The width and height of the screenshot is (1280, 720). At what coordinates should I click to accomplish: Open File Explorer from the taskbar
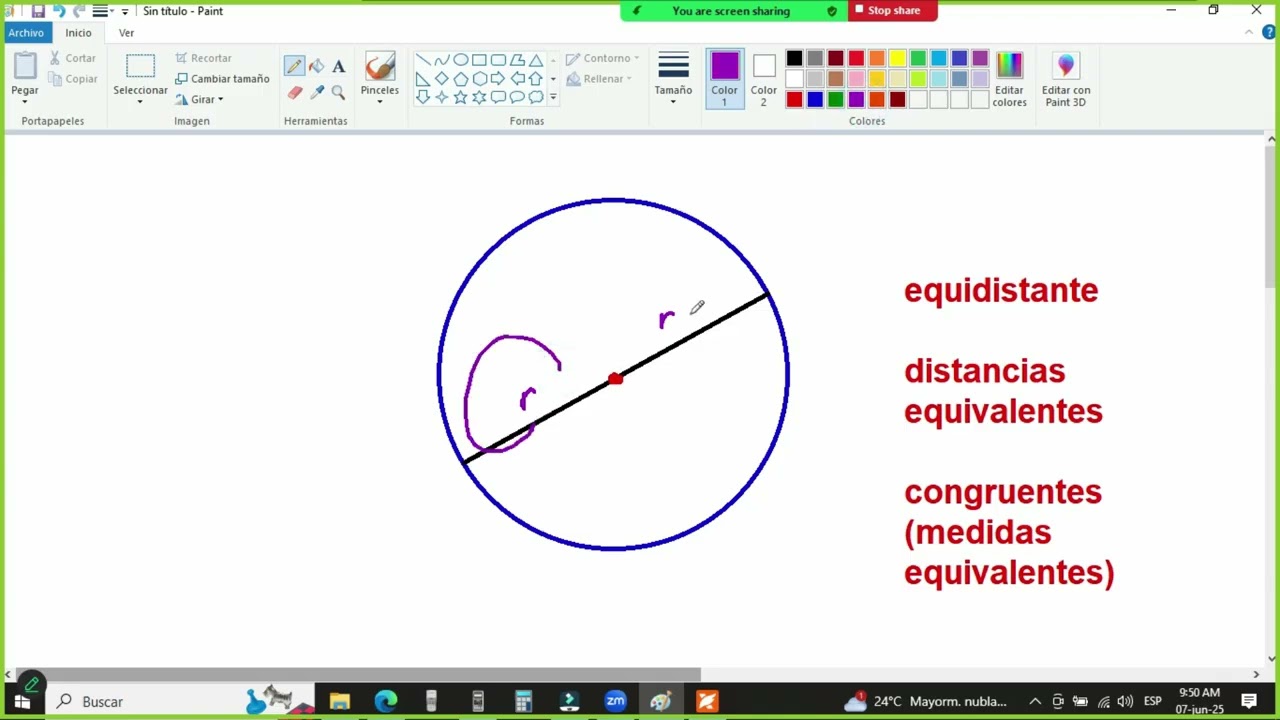point(339,701)
